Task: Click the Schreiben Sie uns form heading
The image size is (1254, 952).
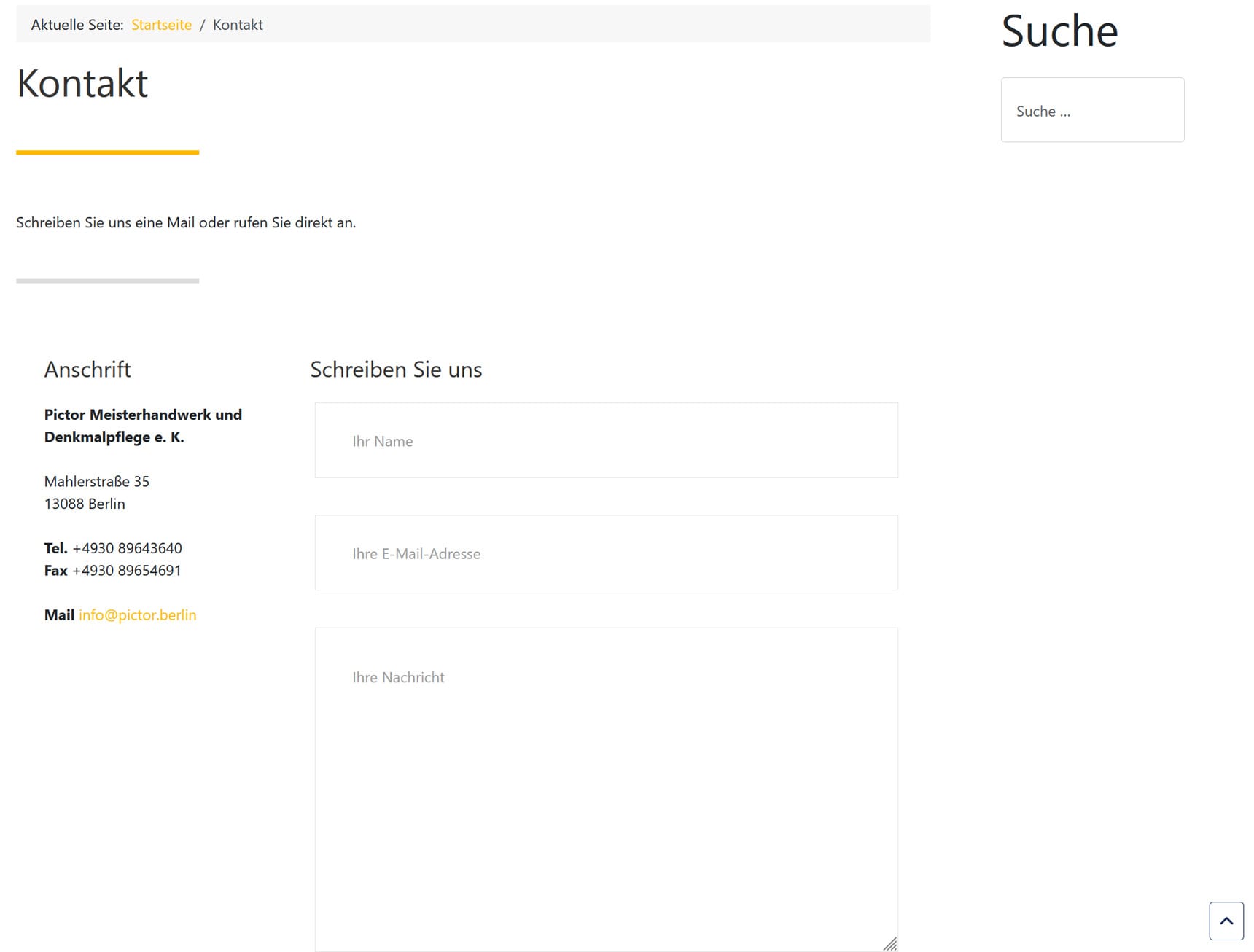Action: [396, 370]
